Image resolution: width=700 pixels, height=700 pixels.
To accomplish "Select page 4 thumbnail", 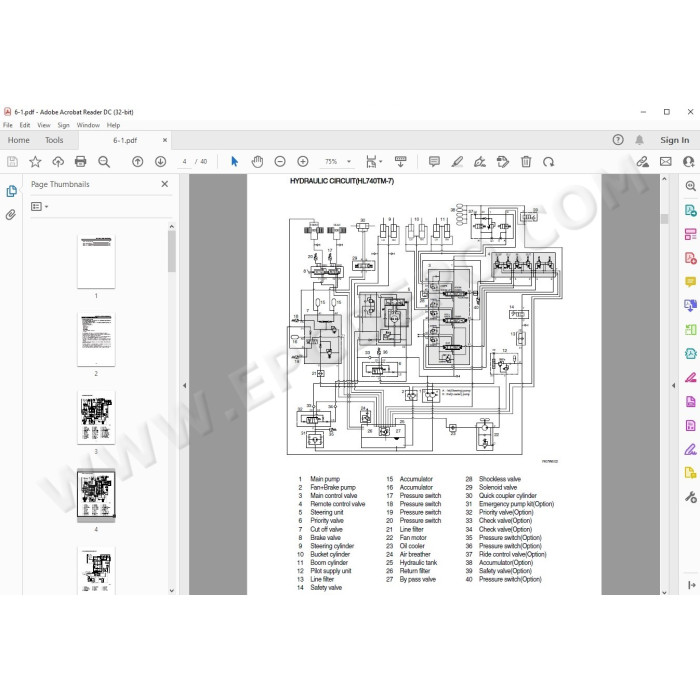I will (x=96, y=496).
